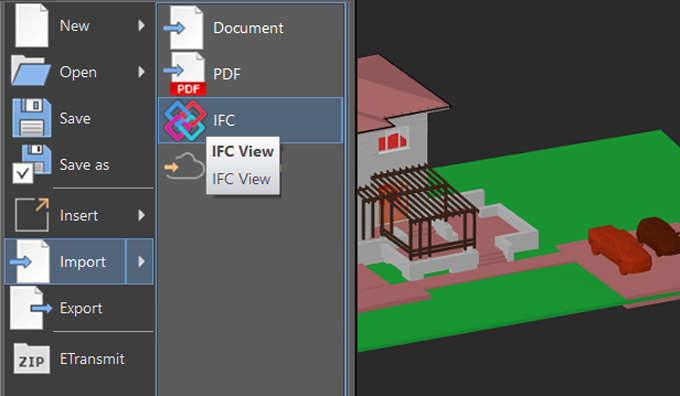Select the orange car model
680x396 pixels.
pos(619,249)
